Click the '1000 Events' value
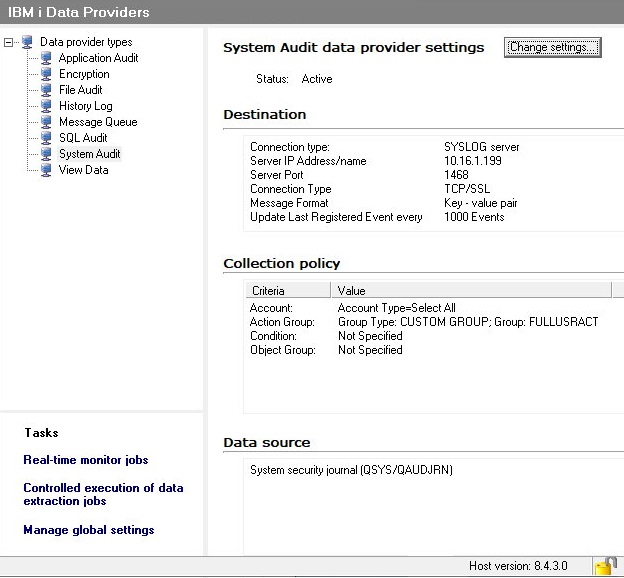 474,217
